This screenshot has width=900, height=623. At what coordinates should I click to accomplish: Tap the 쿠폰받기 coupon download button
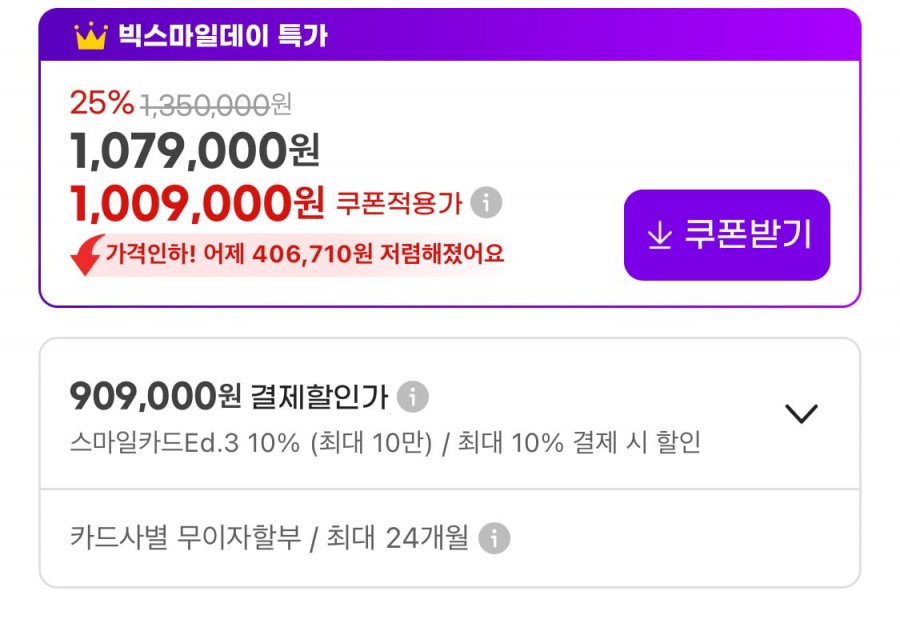coord(727,235)
